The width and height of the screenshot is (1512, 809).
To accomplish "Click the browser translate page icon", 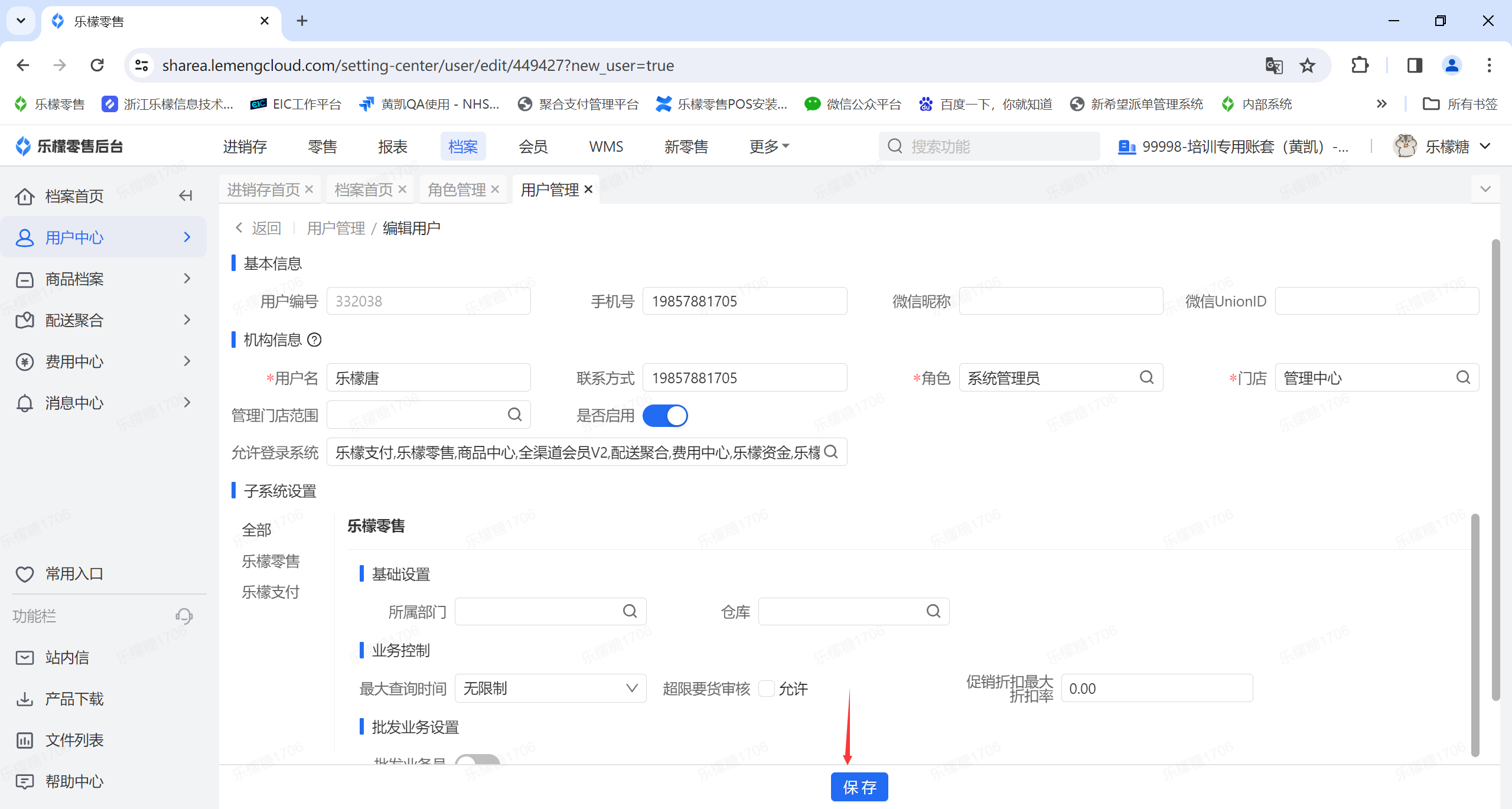I will (1274, 65).
